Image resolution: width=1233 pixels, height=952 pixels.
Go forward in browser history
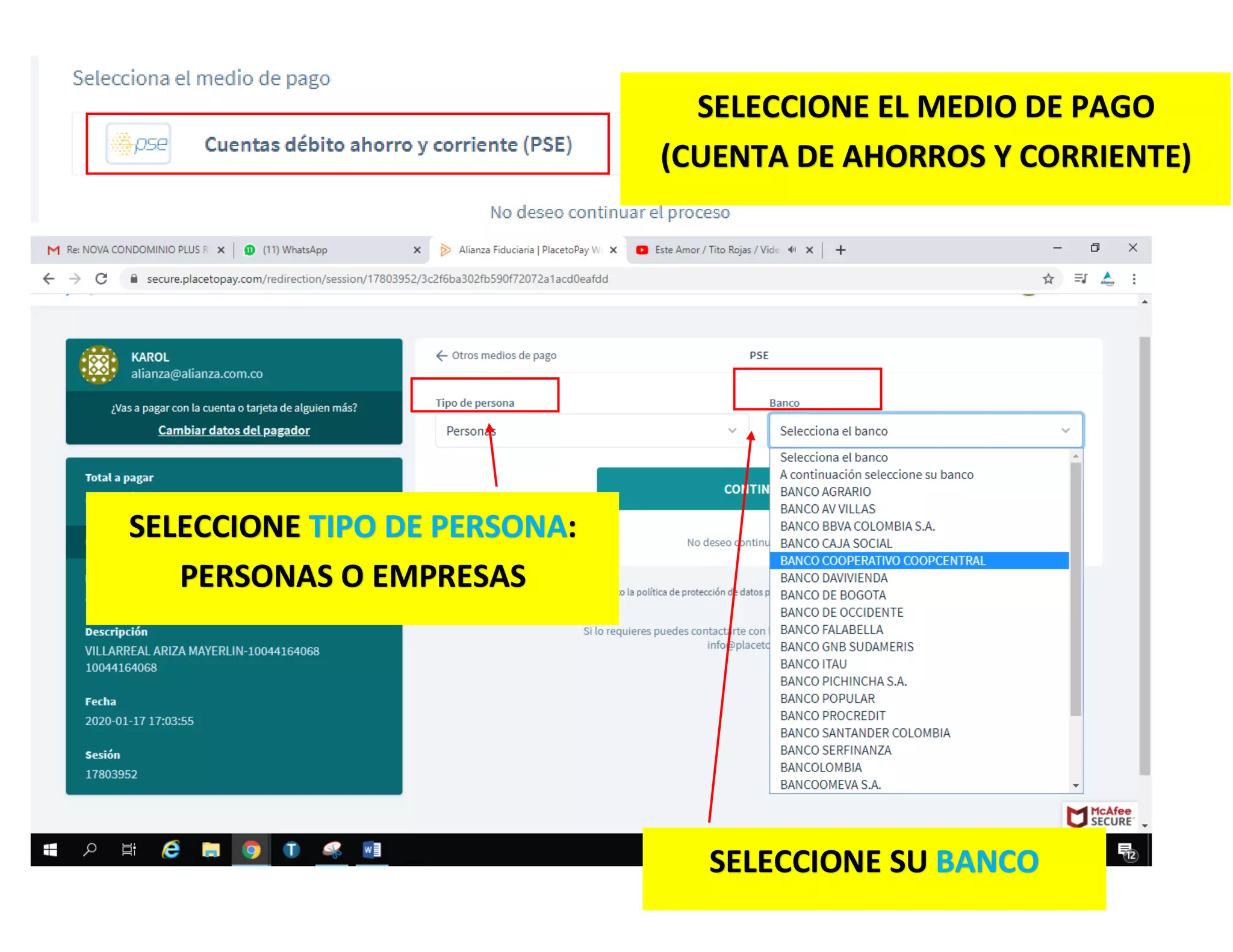[75, 279]
